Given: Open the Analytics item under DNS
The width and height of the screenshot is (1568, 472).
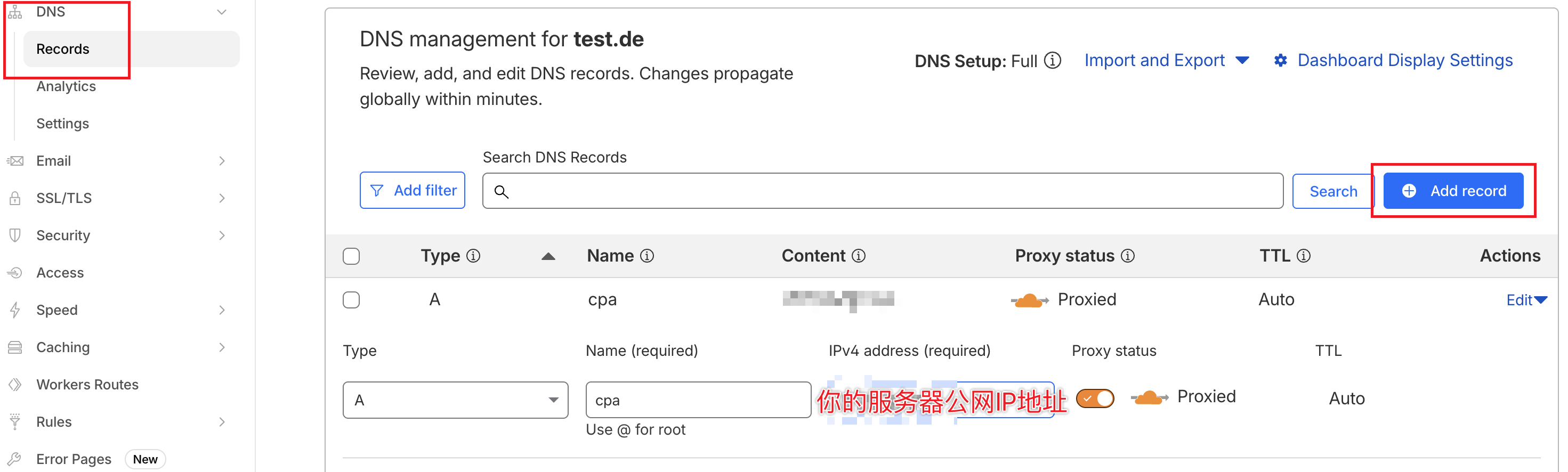Looking at the screenshot, I should [x=66, y=86].
